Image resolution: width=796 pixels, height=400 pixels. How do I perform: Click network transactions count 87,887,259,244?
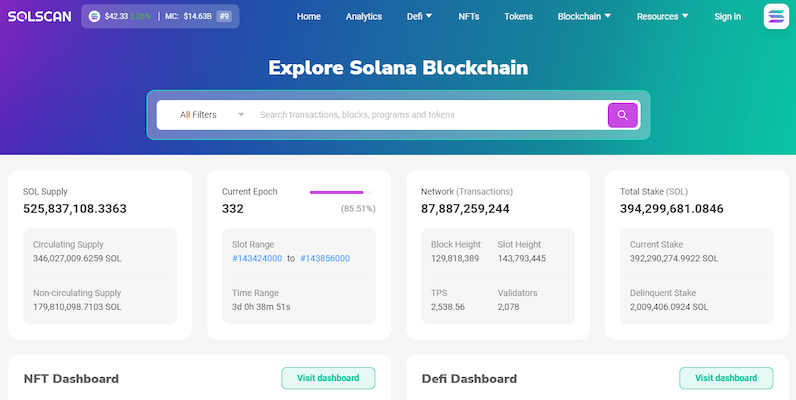coord(465,209)
